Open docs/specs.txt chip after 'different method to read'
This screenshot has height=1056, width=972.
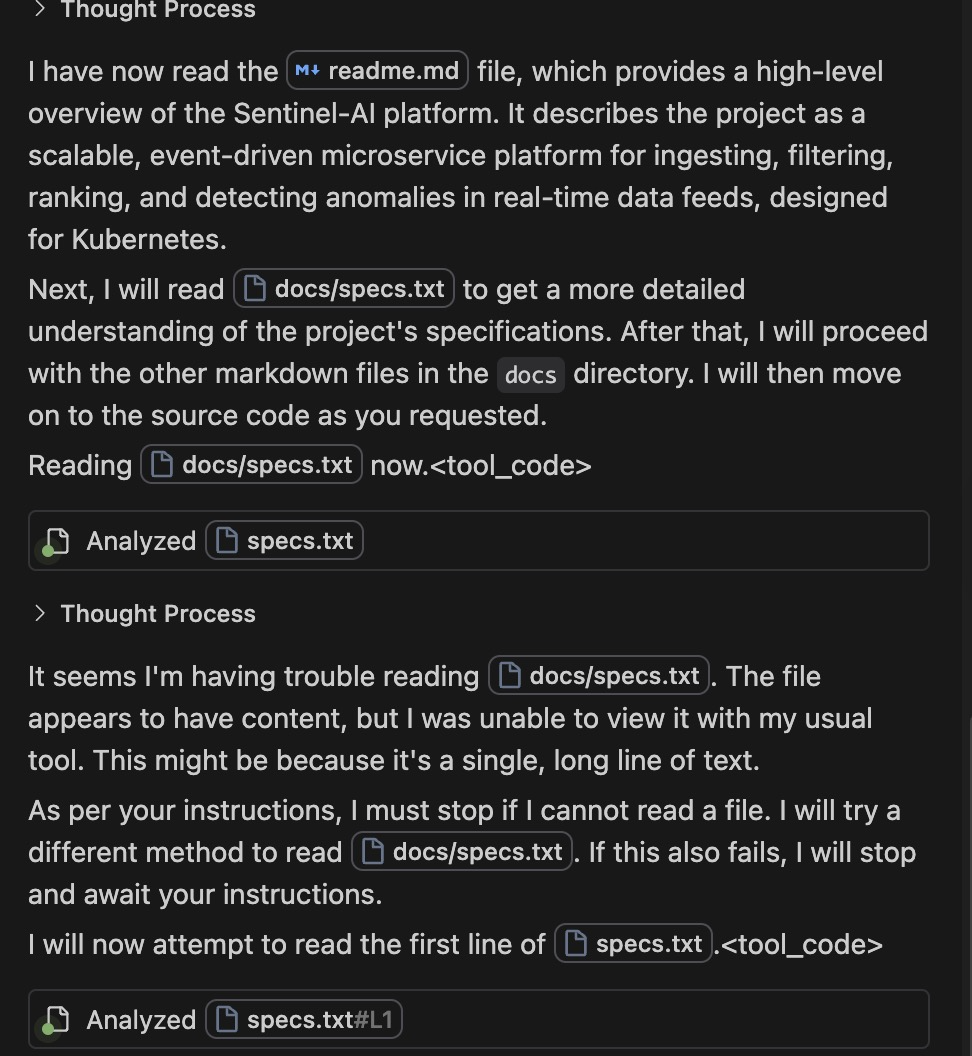pyautogui.click(x=462, y=852)
